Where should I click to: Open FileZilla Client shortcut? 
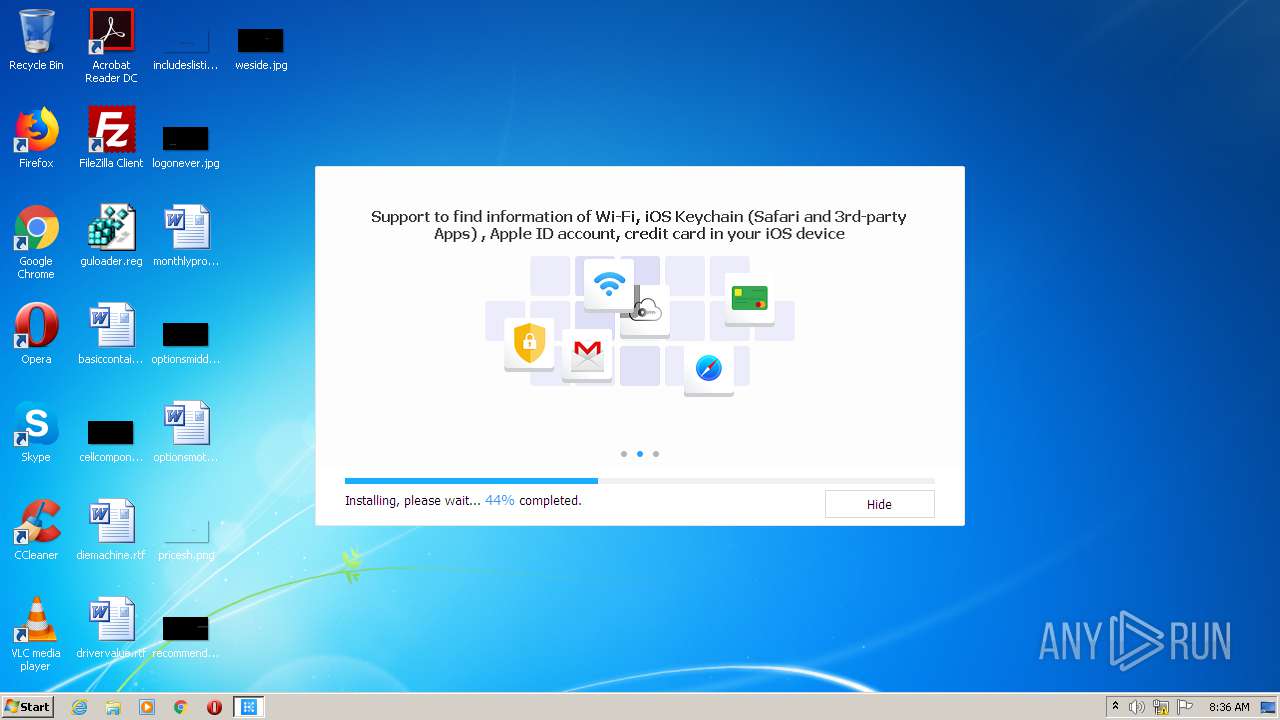[111, 138]
